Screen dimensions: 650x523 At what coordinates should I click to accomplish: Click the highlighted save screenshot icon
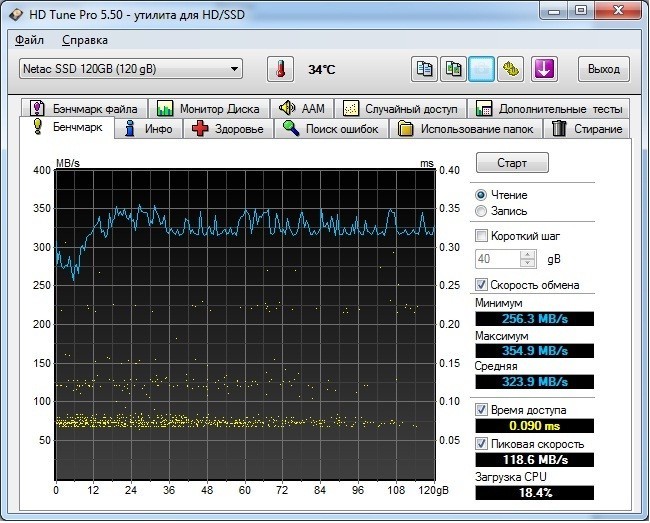click(481, 69)
